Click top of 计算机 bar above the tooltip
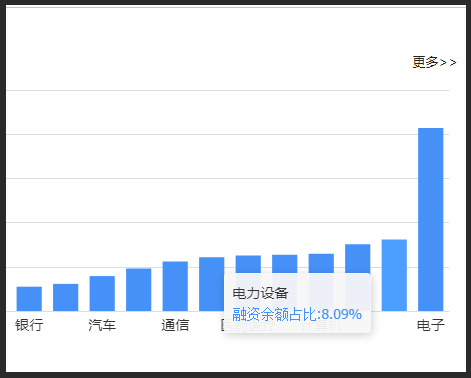The height and width of the screenshot is (378, 471). point(321,263)
